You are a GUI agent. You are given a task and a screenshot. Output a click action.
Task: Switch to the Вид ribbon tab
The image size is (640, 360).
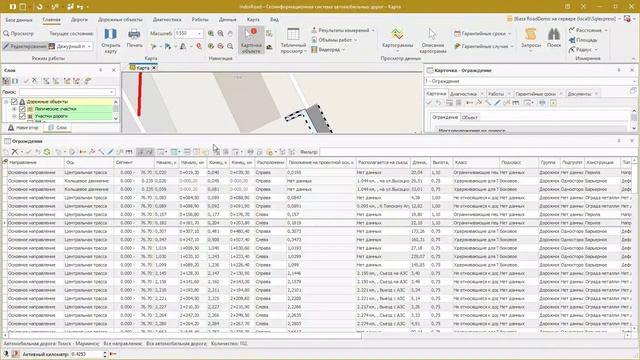[274, 20]
